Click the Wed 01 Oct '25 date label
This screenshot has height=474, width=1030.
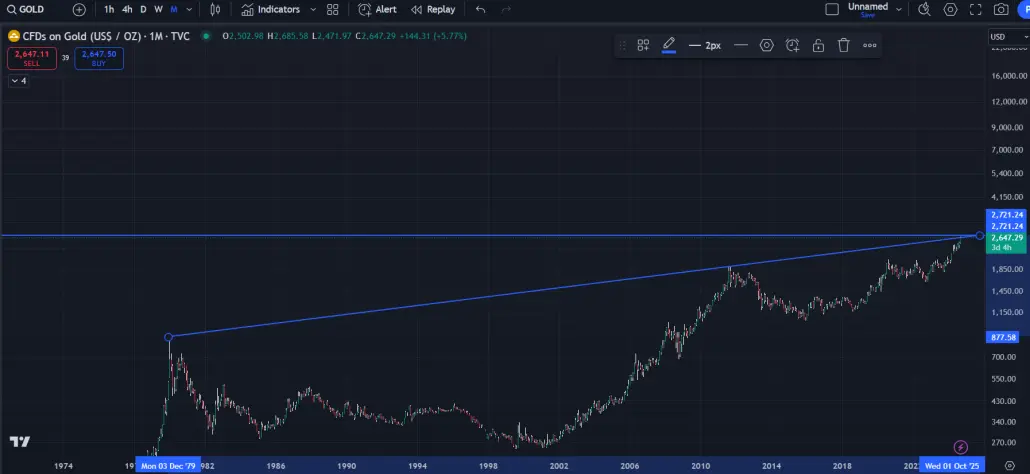coord(952,466)
